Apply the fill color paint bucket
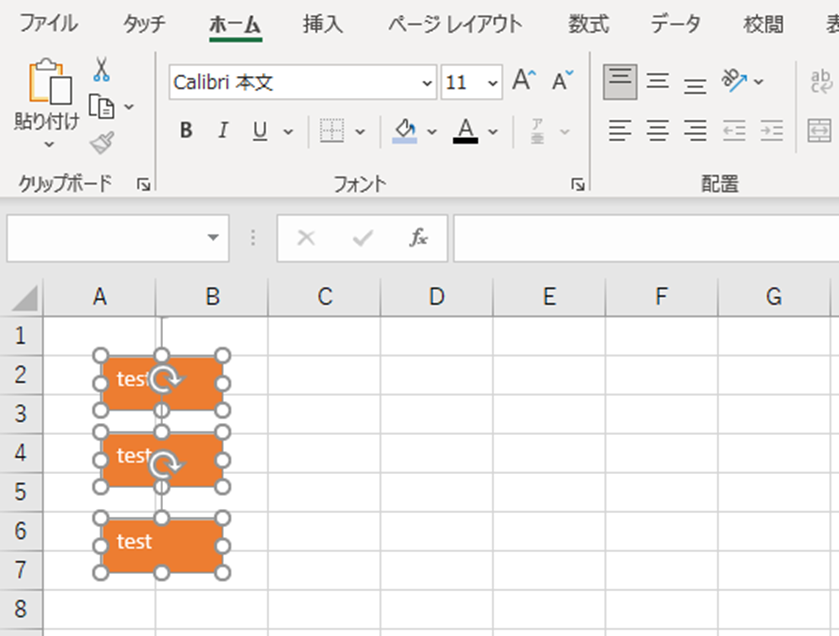This screenshot has width=839, height=636. [405, 131]
